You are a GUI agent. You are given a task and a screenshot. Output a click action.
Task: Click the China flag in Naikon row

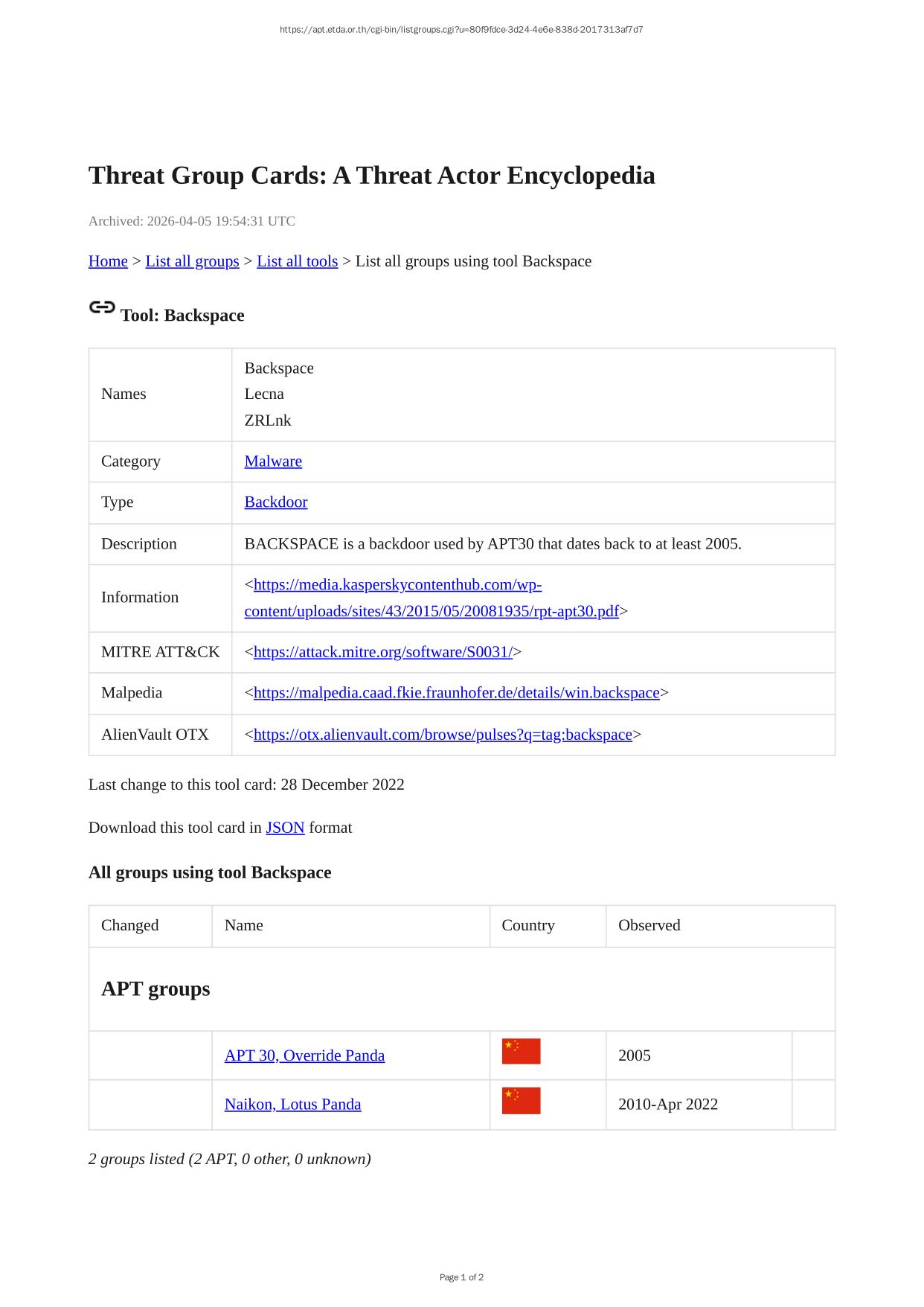point(521,1100)
